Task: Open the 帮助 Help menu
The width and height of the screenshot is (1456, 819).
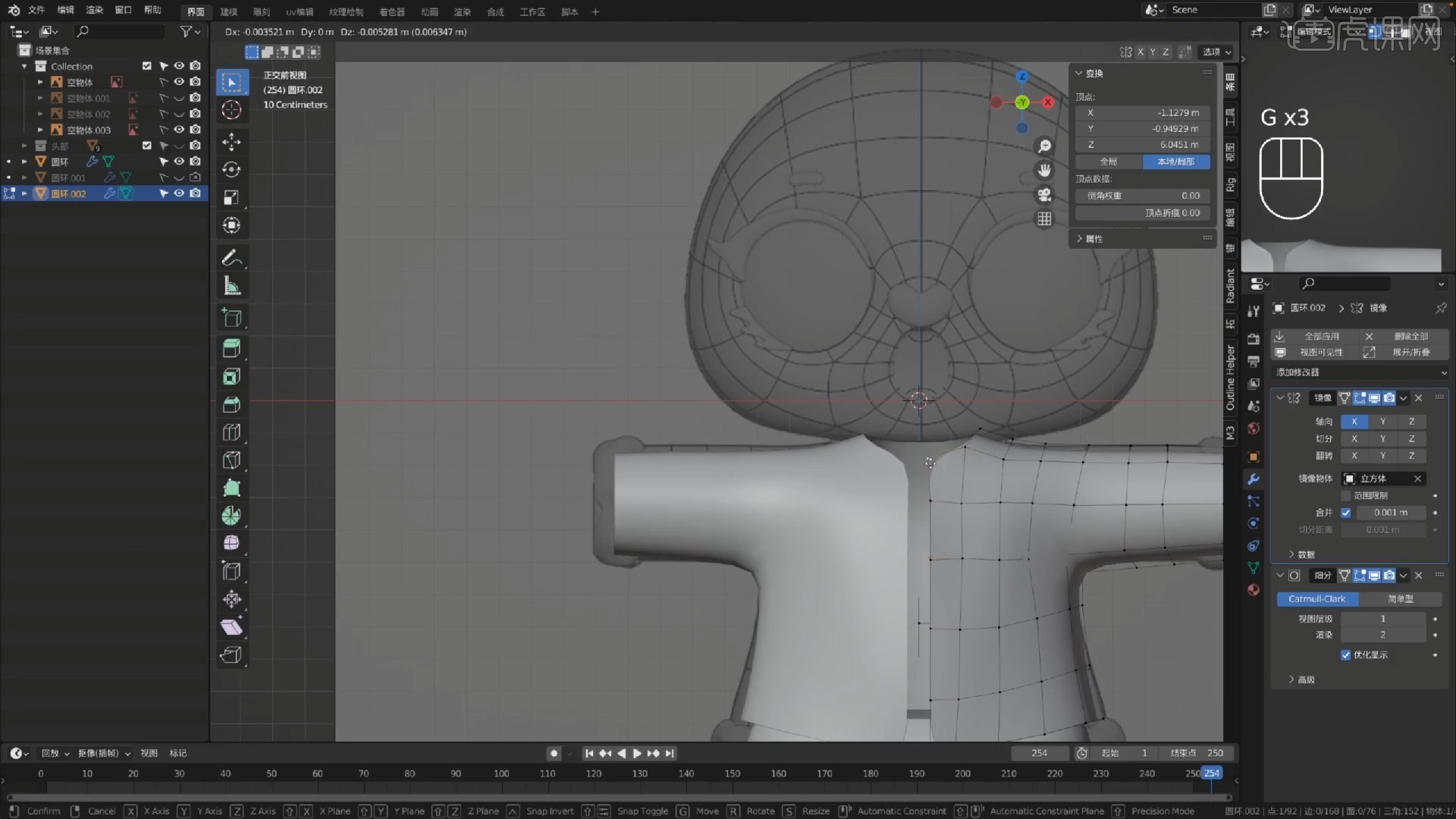Action: (x=152, y=10)
